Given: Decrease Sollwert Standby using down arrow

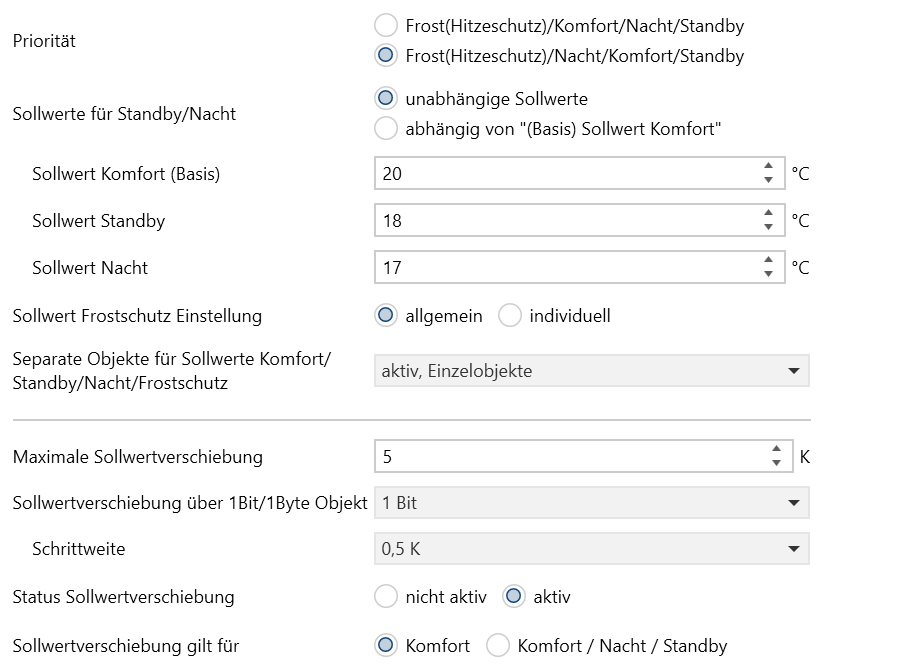Looking at the screenshot, I should pyautogui.click(x=768, y=227).
